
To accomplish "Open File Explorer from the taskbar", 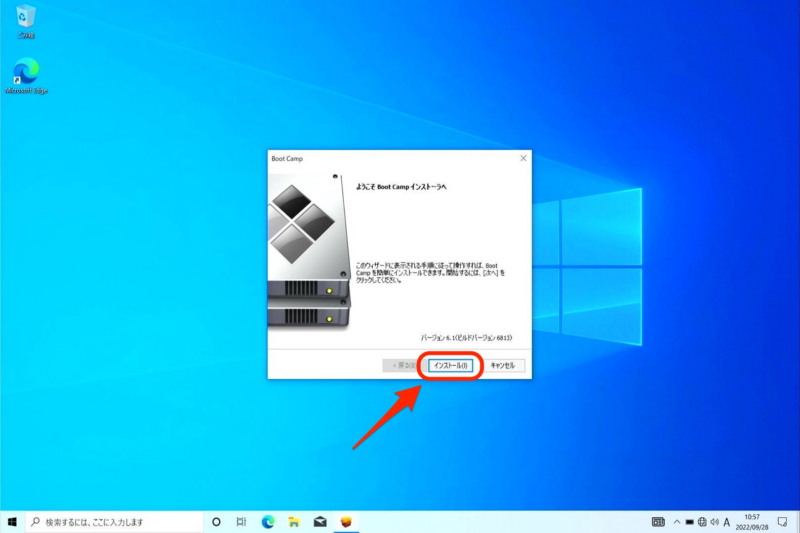I will pos(294,522).
